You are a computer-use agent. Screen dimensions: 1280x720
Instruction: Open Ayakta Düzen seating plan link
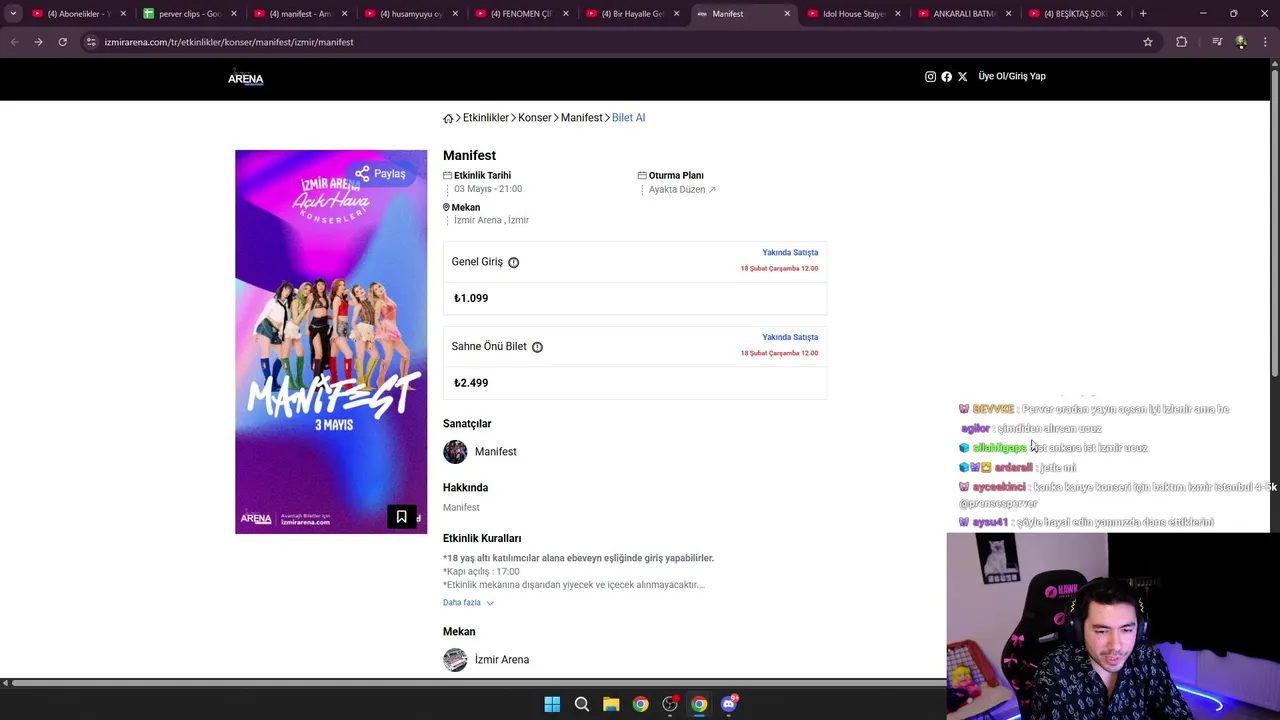[682, 189]
